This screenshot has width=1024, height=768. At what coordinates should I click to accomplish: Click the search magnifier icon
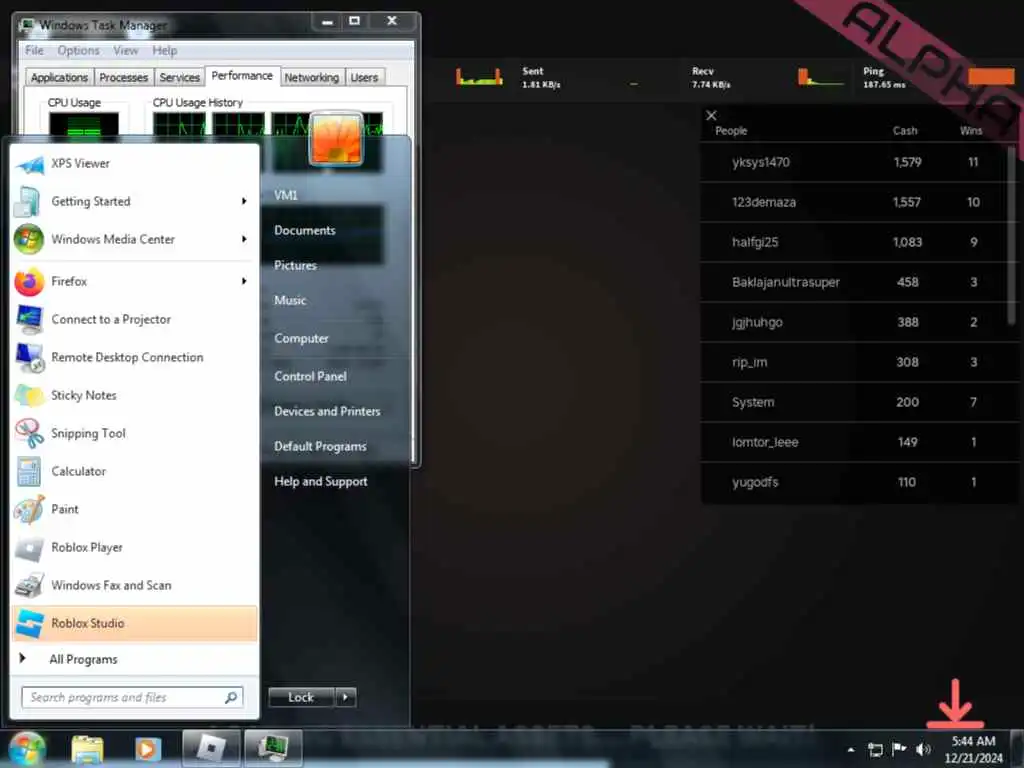(x=231, y=697)
